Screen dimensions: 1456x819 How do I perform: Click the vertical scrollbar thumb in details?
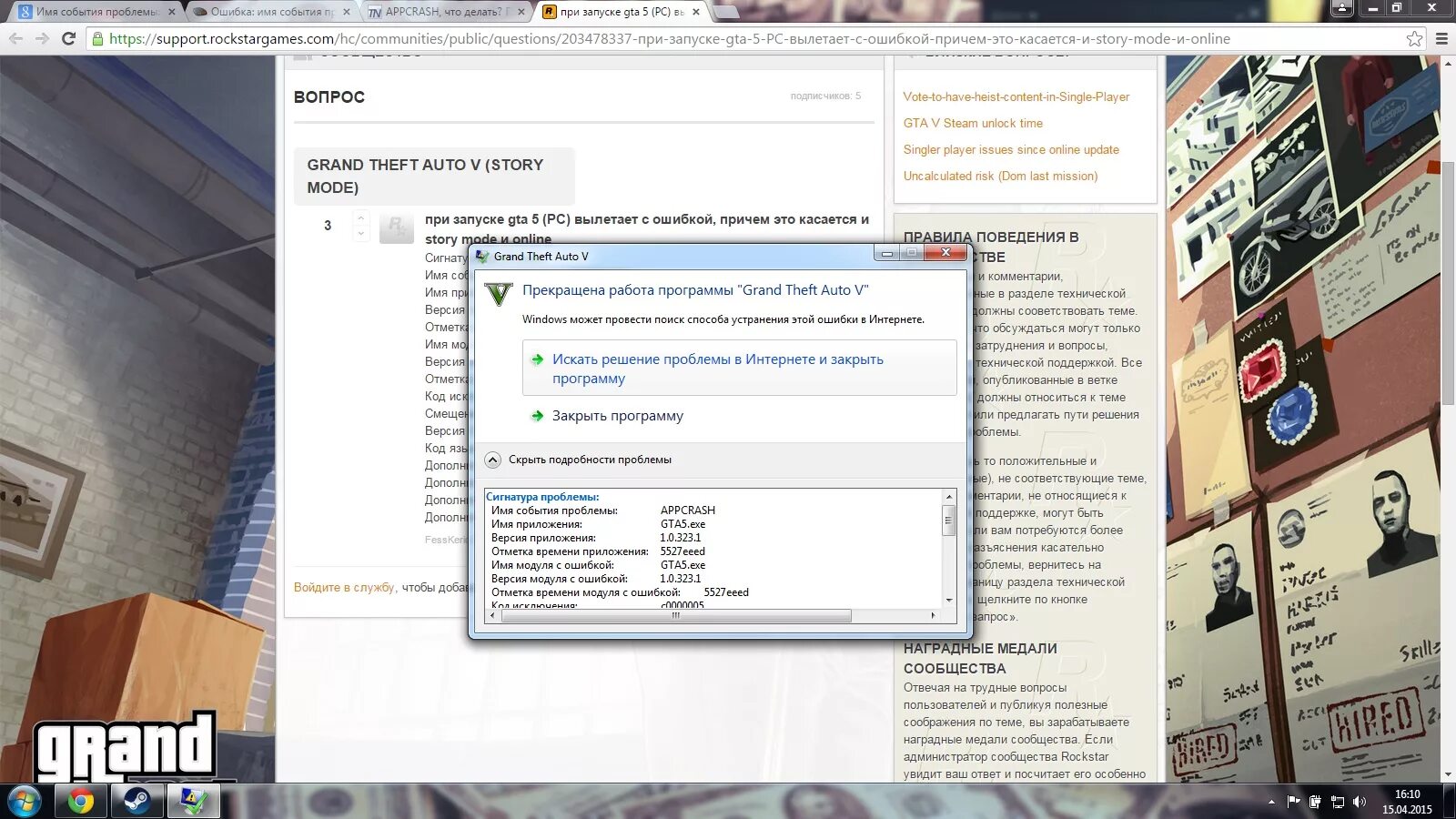point(948,521)
